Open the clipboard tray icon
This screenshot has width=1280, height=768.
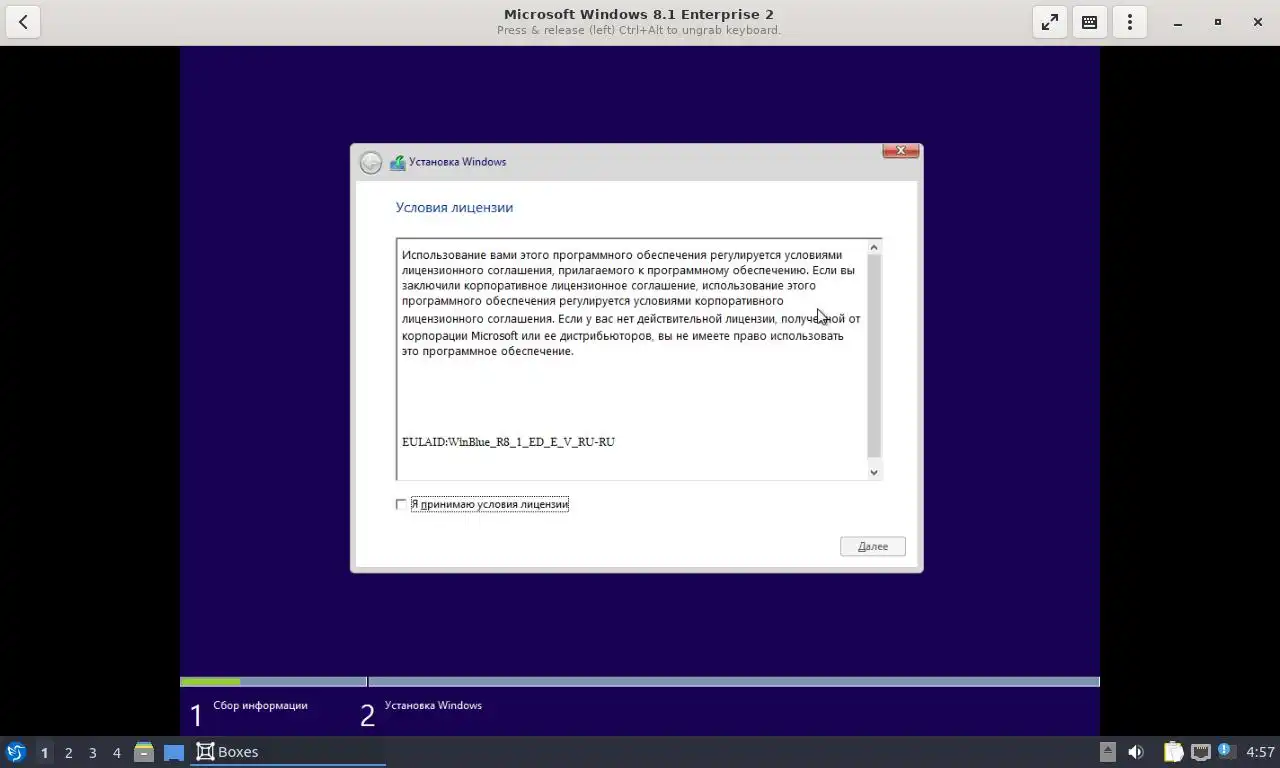(x=1173, y=752)
